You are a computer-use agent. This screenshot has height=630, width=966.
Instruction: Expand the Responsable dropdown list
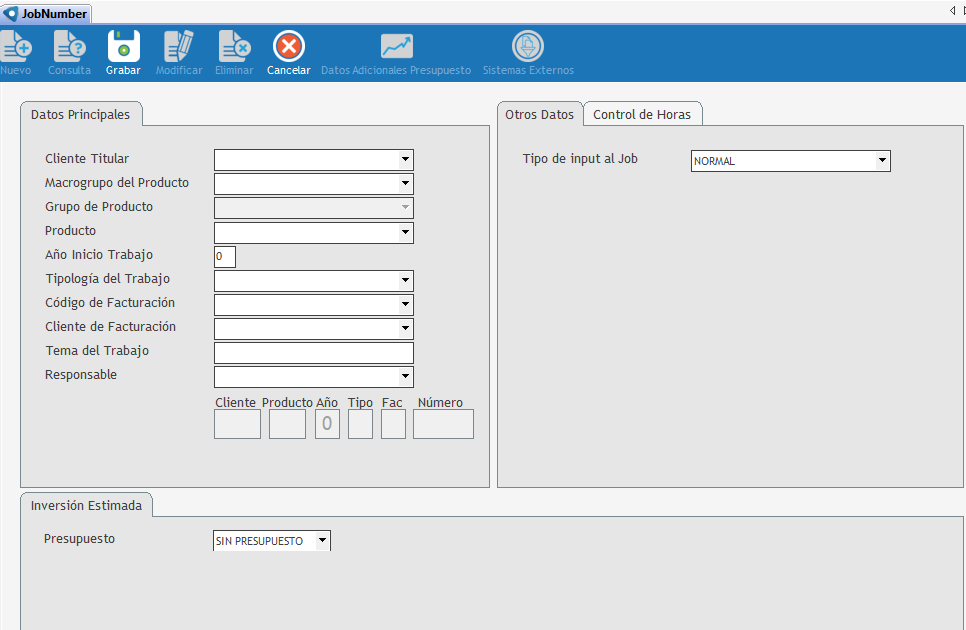405,377
